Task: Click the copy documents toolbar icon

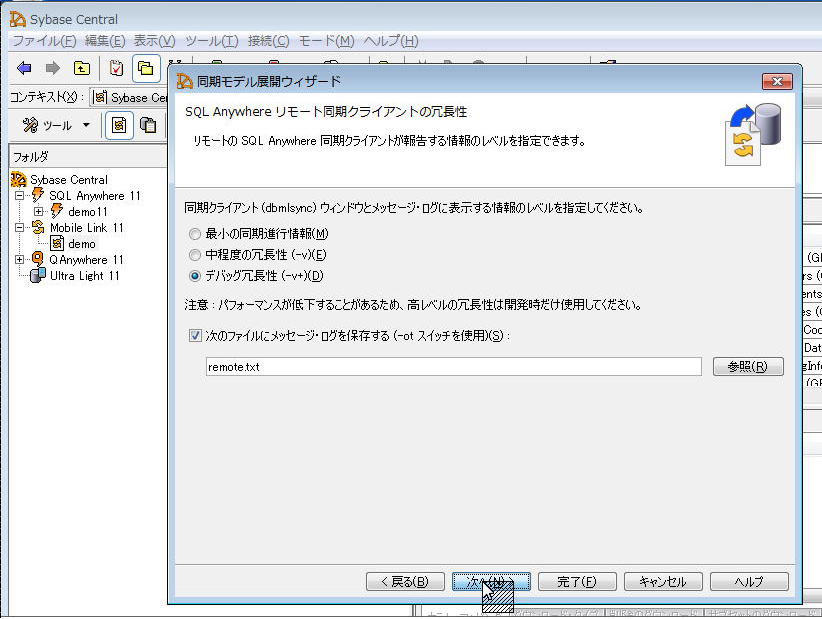Action: (x=148, y=125)
